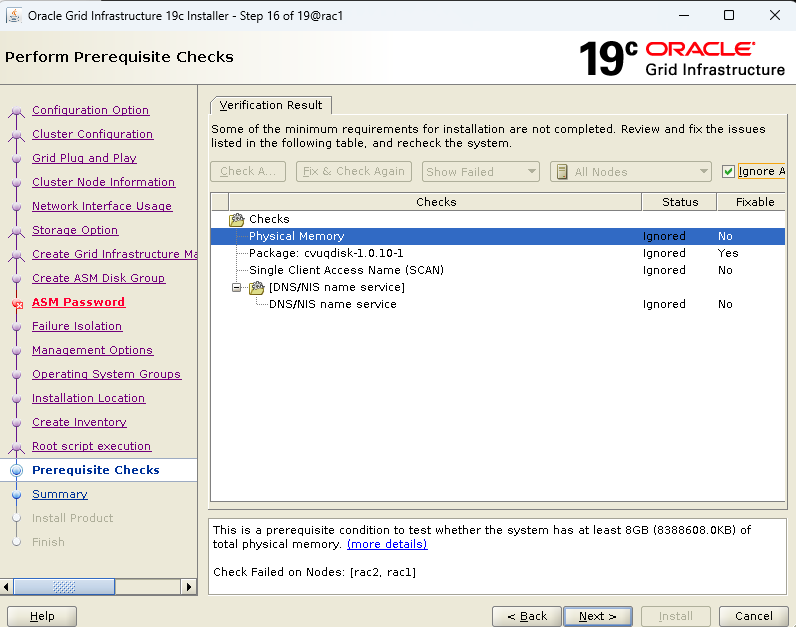Screen dimensions: 796x627
Task: Go to Storage Option step
Action: (x=75, y=230)
